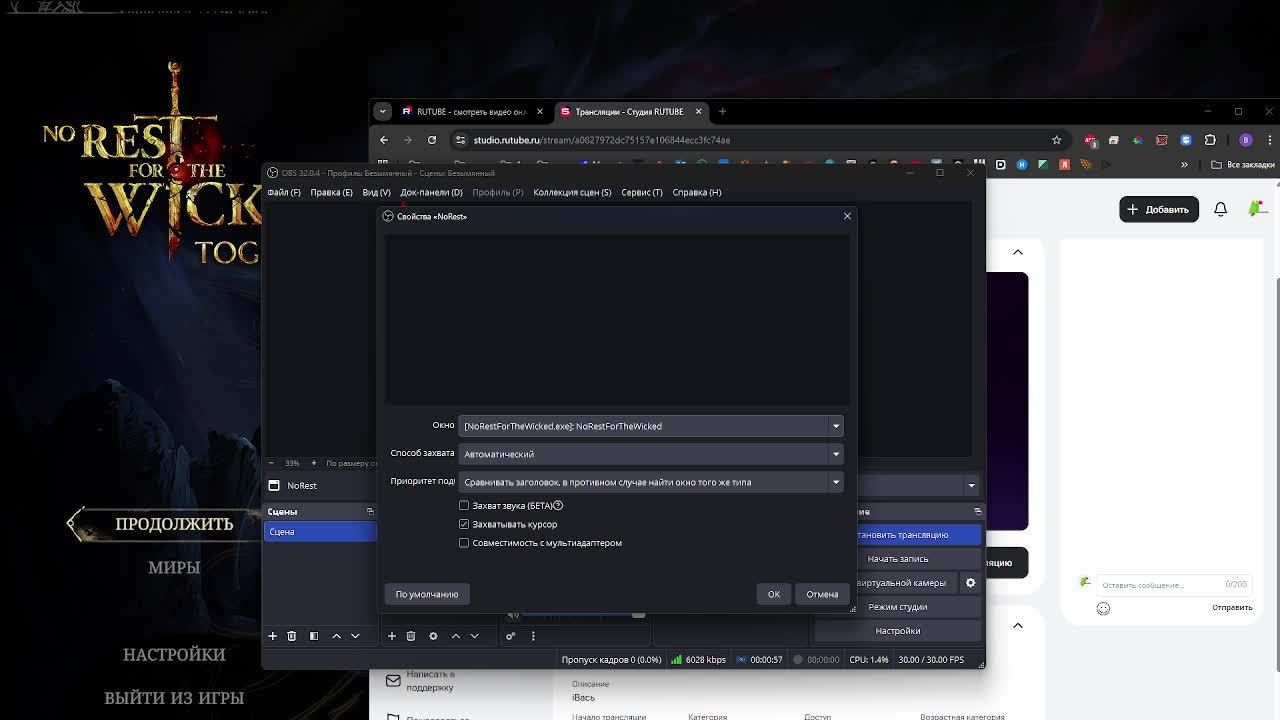The height and width of the screenshot is (720, 1280).
Task: Open RUTUBE notifications bell
Action: 1220,209
